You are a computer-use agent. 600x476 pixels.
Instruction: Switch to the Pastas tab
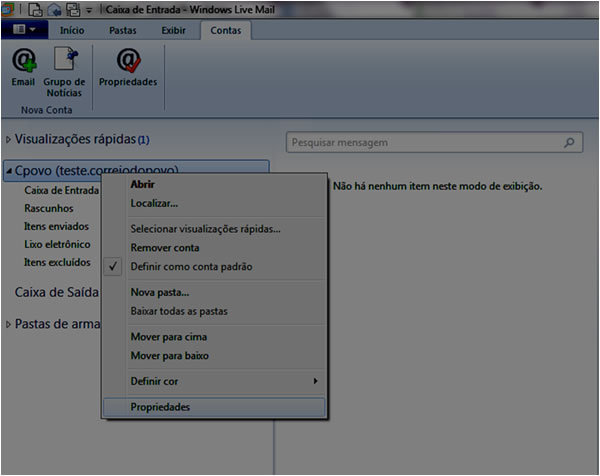click(x=122, y=30)
